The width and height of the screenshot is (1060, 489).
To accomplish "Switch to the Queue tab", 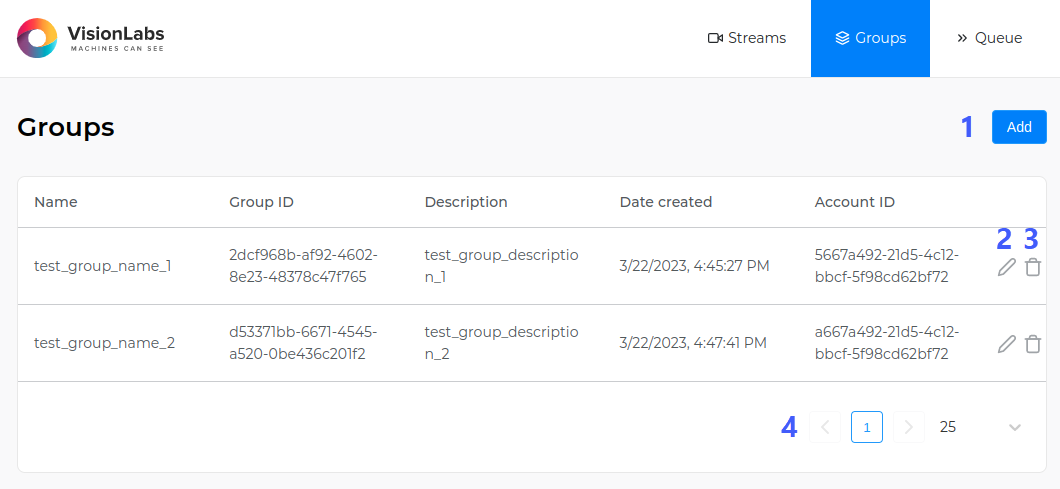I will pos(989,38).
